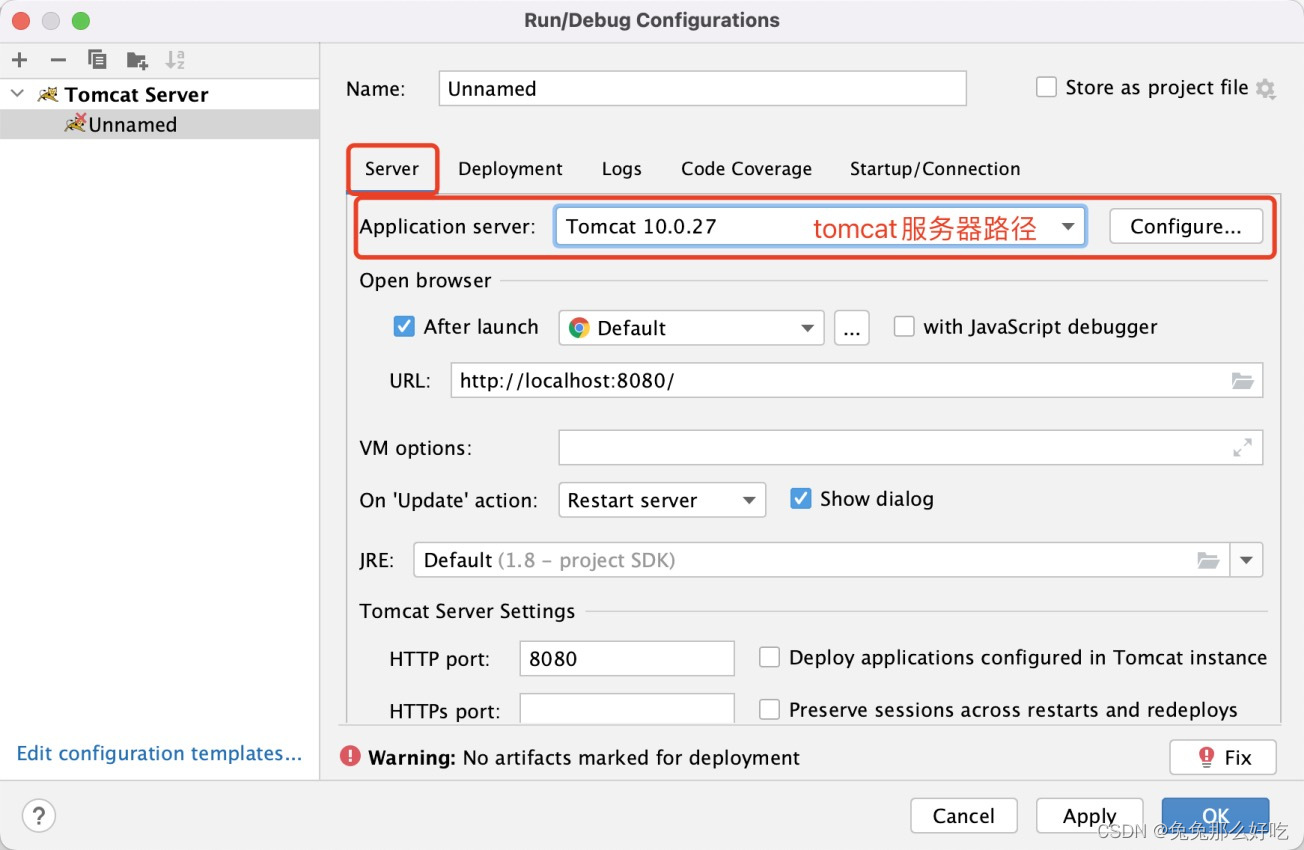The width and height of the screenshot is (1304, 850).
Task: Collapse the Tomcat Server tree node
Action: coord(17,94)
